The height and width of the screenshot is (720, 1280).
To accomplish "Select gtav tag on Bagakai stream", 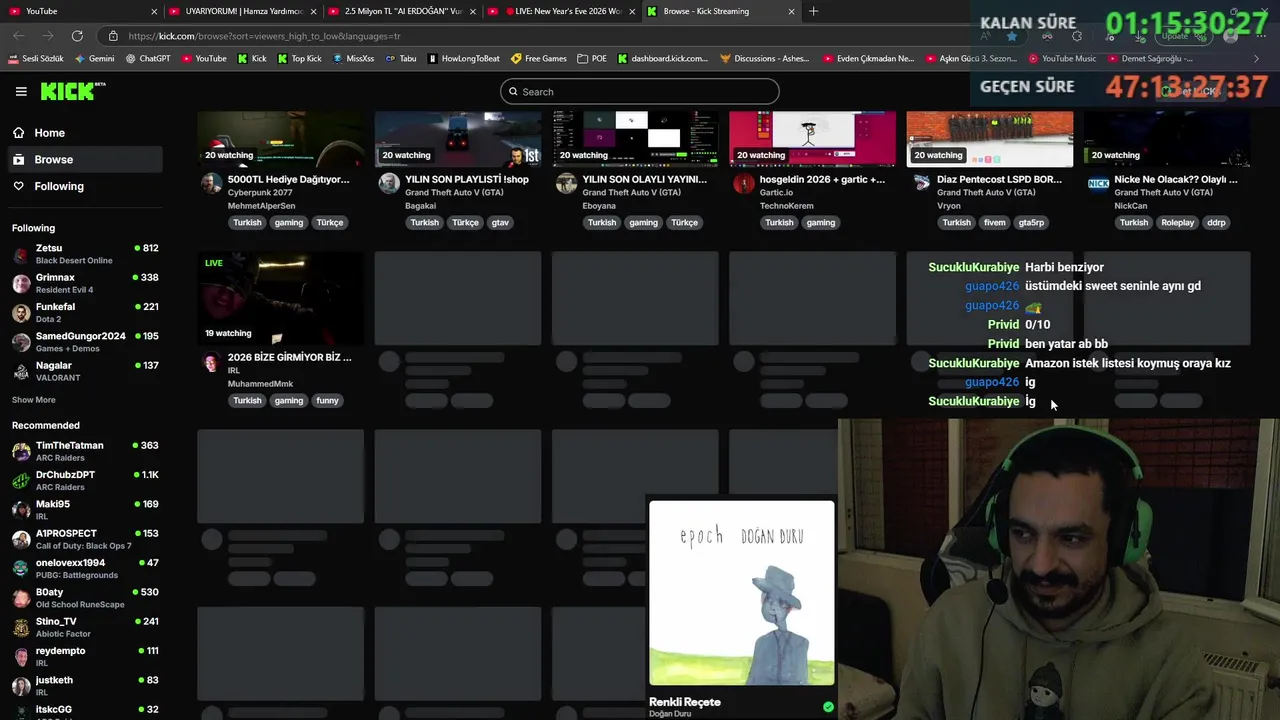I will coord(500,223).
